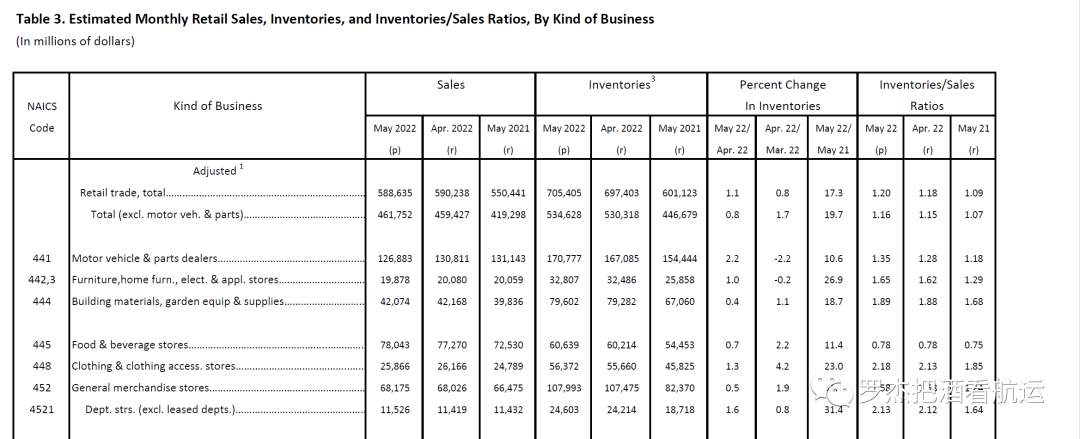Click the Motor vehicle & parts dealers row
1080x439 pixels.
145,258
